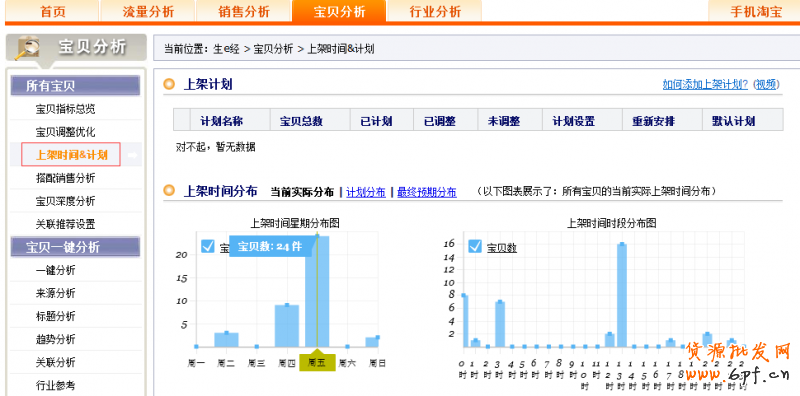800x396 pixels.
Task: Uncheck 宝贝数 checkbox in weekly chart
Action: coord(208,246)
